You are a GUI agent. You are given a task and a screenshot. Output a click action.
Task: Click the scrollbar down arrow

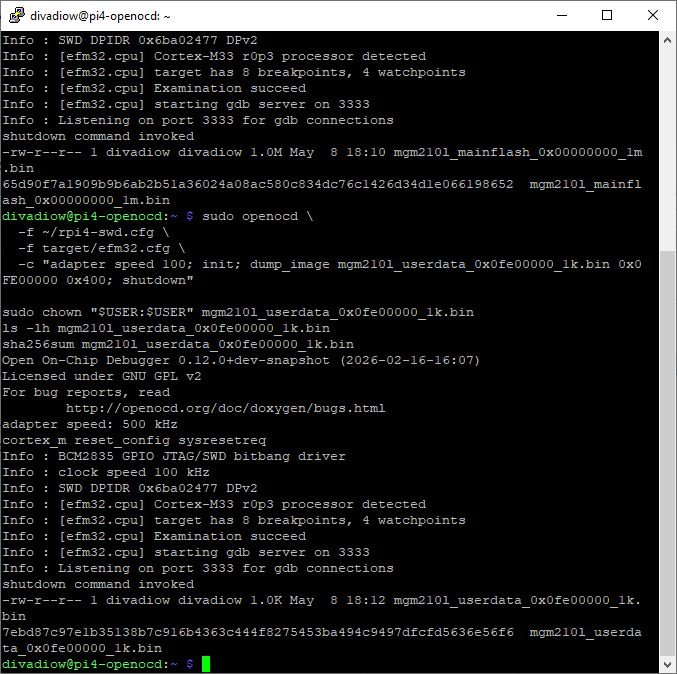tap(667, 663)
